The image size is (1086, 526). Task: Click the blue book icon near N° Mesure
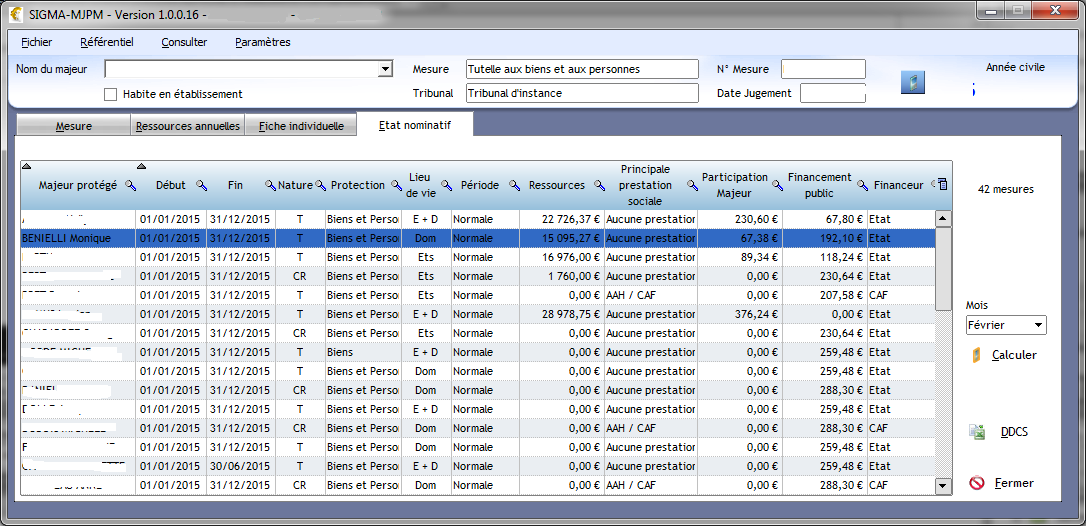[x=912, y=82]
